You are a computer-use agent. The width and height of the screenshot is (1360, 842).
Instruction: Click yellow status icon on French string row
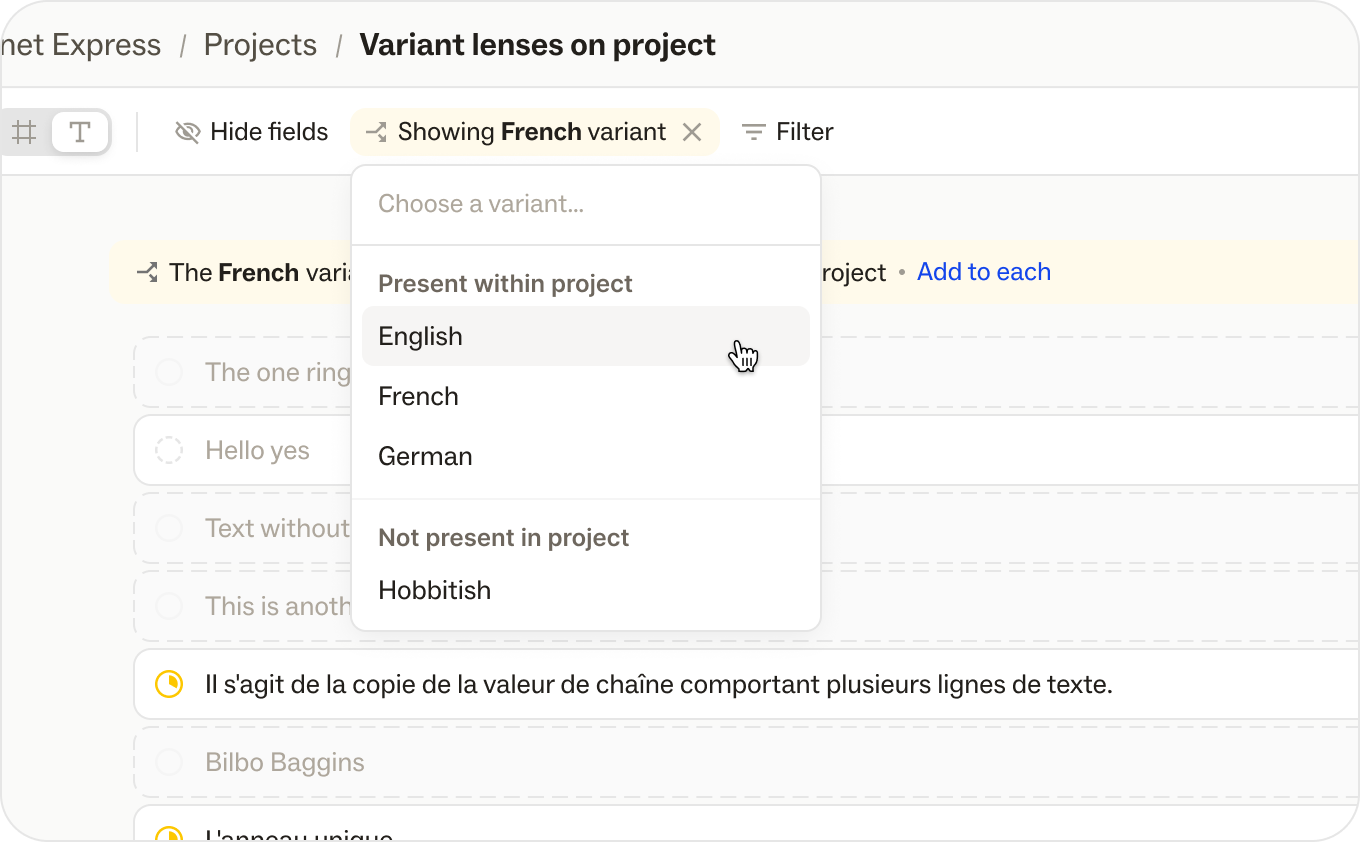point(169,684)
